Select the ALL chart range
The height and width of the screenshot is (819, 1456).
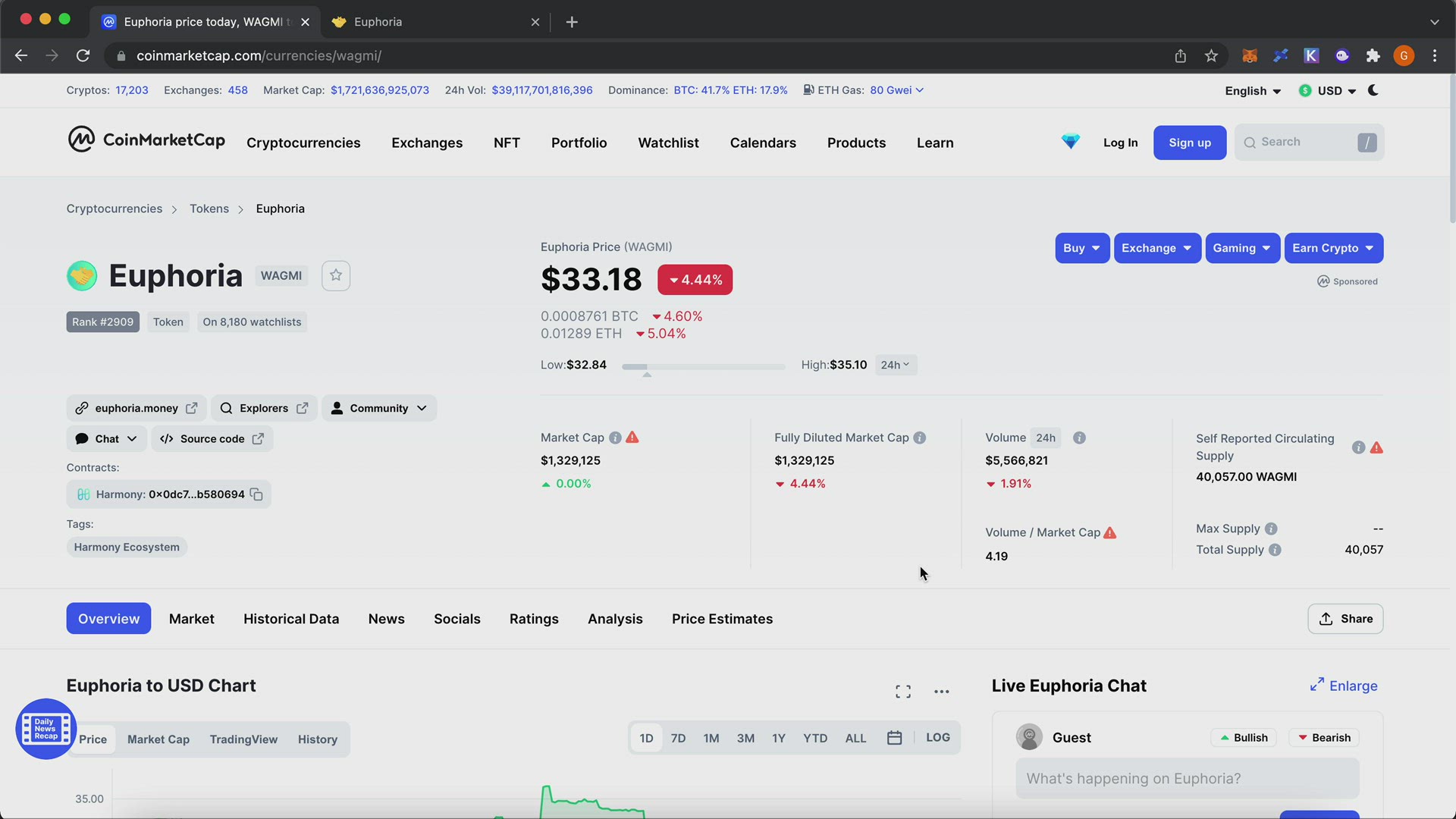click(855, 738)
